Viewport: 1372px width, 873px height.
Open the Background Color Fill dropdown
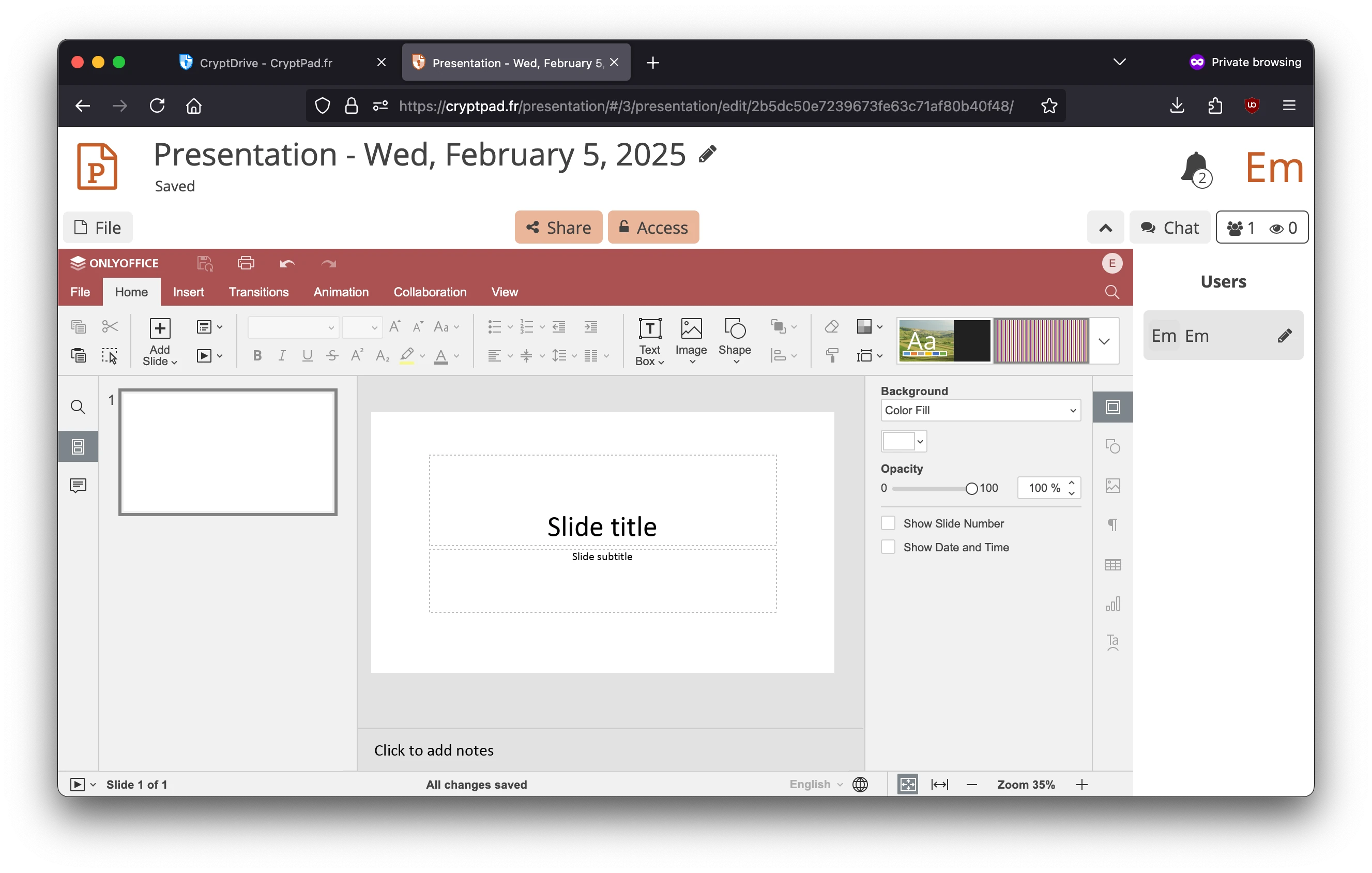click(x=980, y=410)
